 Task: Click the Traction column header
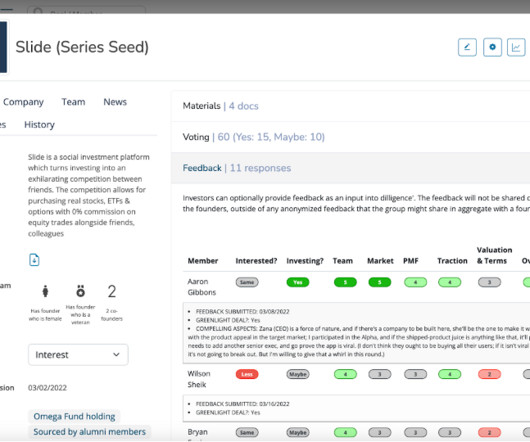point(452,261)
